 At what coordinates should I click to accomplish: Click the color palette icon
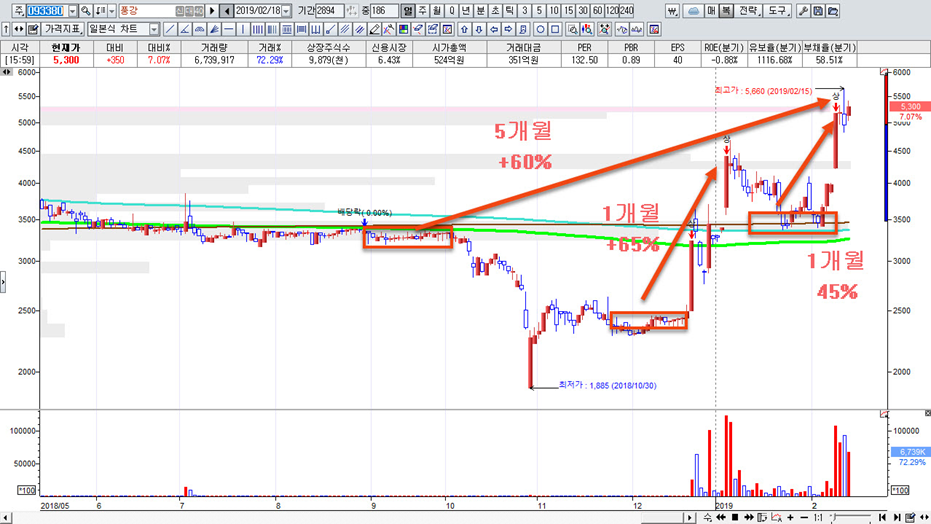point(404,28)
